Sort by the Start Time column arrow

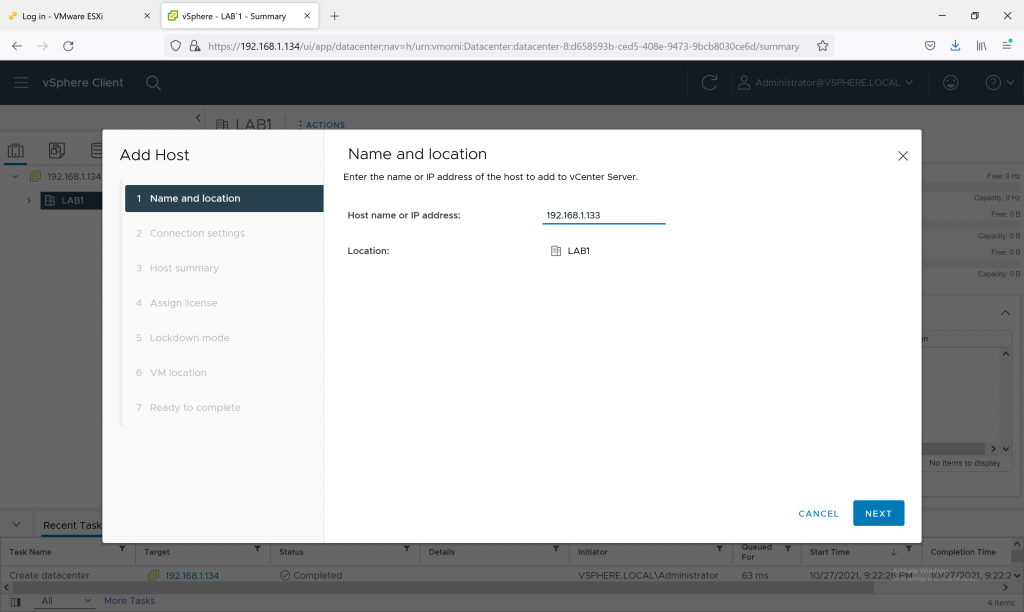click(x=893, y=552)
